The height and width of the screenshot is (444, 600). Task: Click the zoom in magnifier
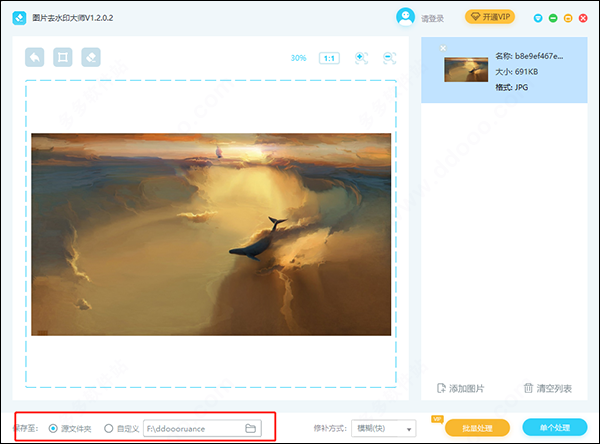point(361,58)
